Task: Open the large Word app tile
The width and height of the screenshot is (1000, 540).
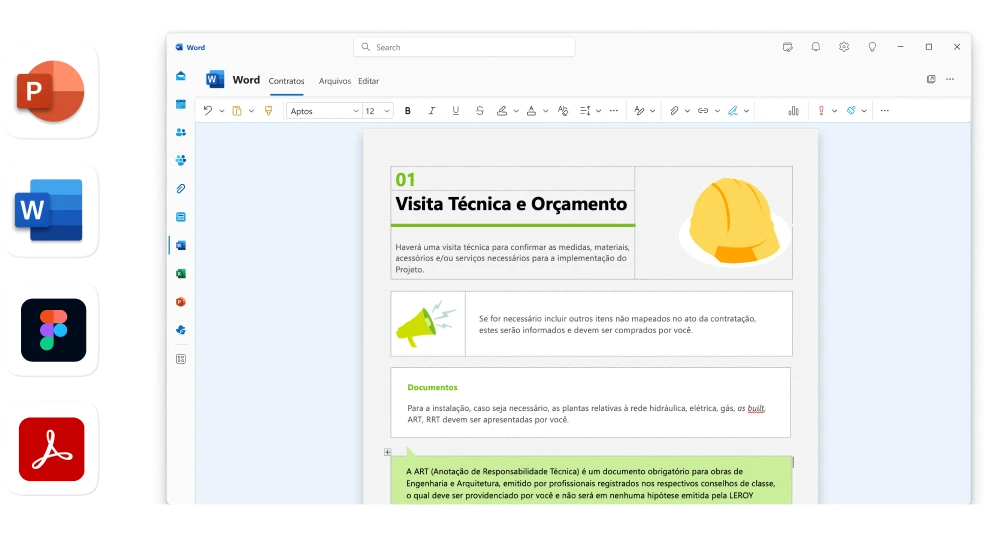Action: [x=51, y=210]
